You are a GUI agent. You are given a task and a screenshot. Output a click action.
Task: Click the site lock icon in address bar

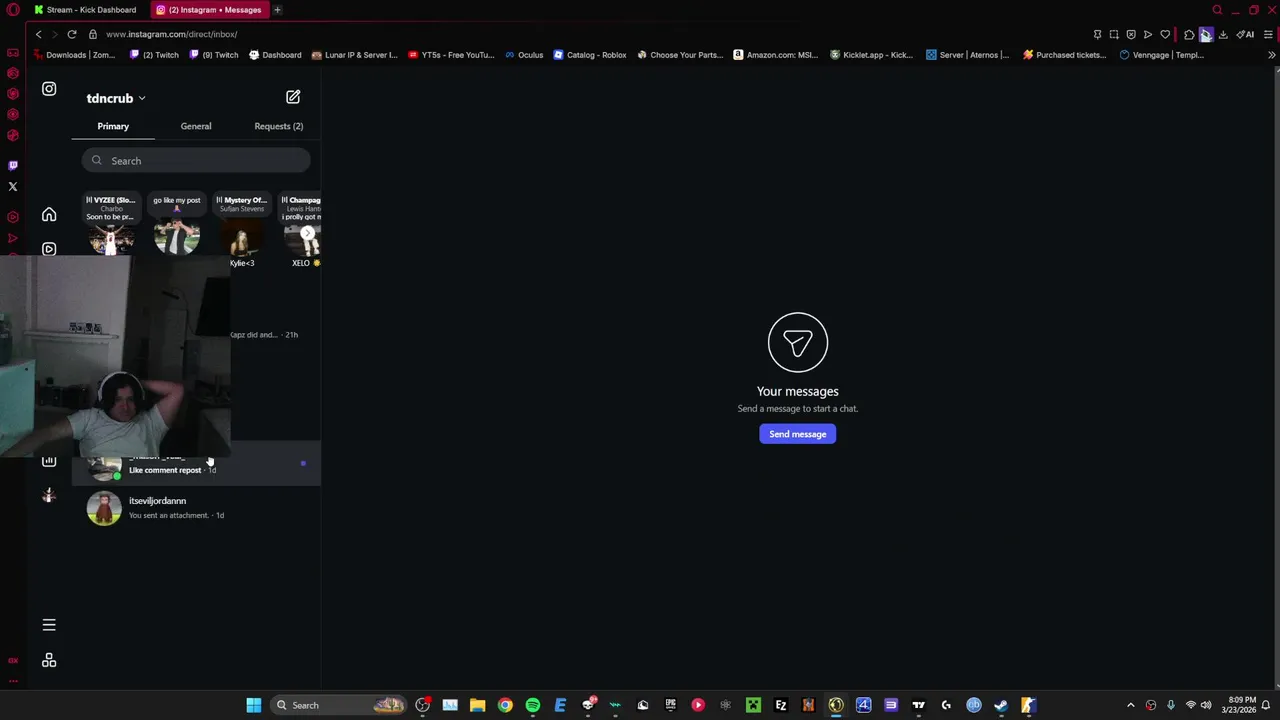click(93, 34)
